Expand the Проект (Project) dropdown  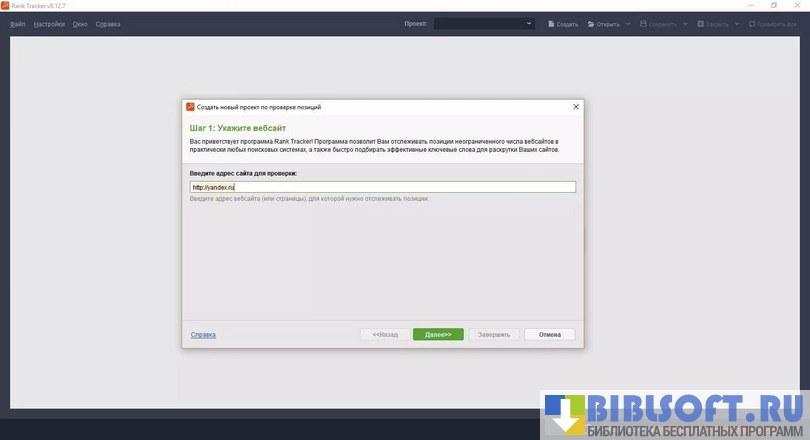click(x=529, y=23)
